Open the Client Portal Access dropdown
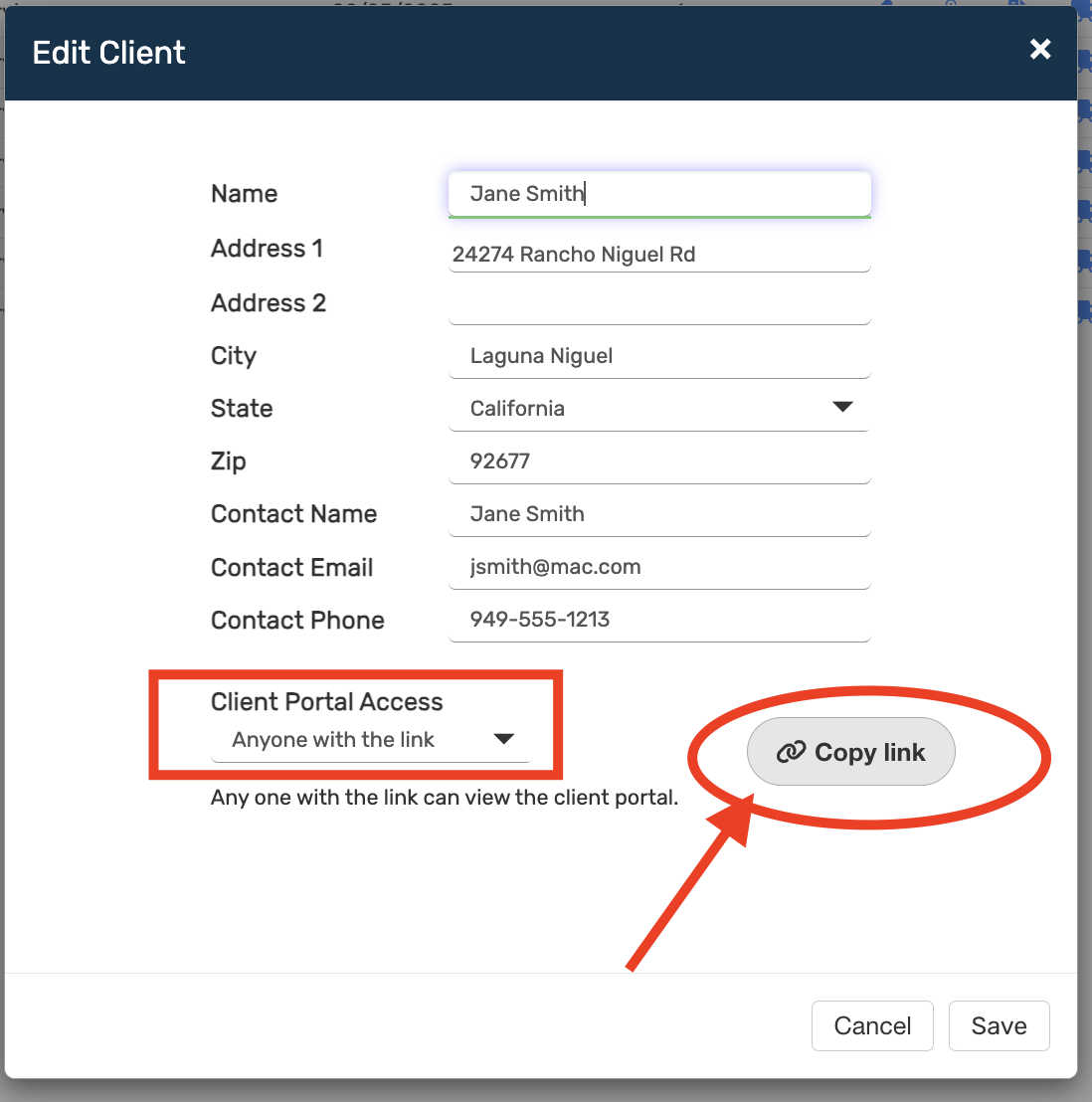The image size is (1092, 1102). (x=370, y=740)
